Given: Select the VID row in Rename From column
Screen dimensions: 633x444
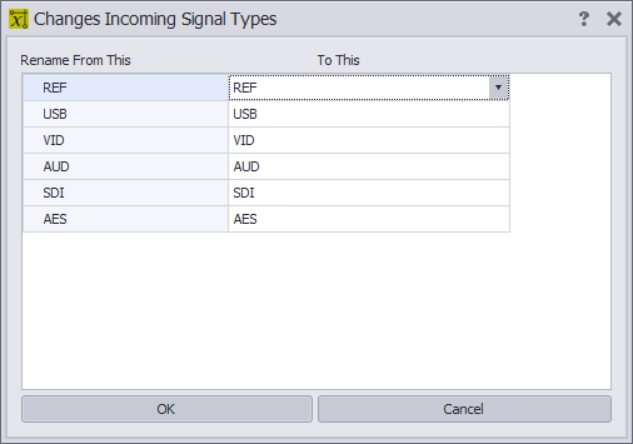Looking at the screenshot, I should coord(126,140).
